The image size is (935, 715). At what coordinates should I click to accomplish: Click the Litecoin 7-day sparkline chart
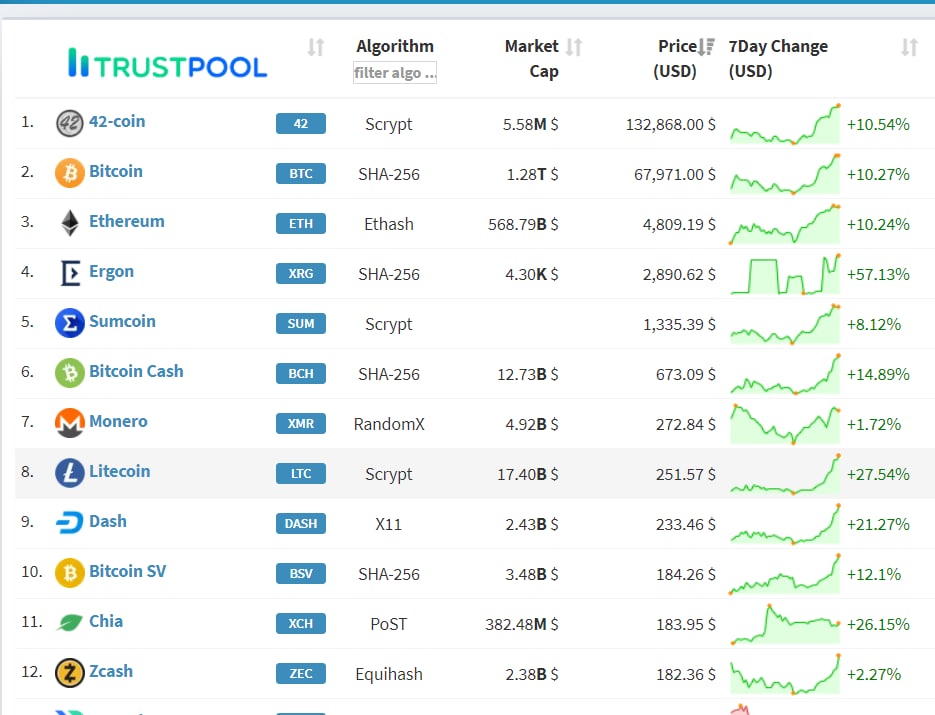(x=785, y=474)
